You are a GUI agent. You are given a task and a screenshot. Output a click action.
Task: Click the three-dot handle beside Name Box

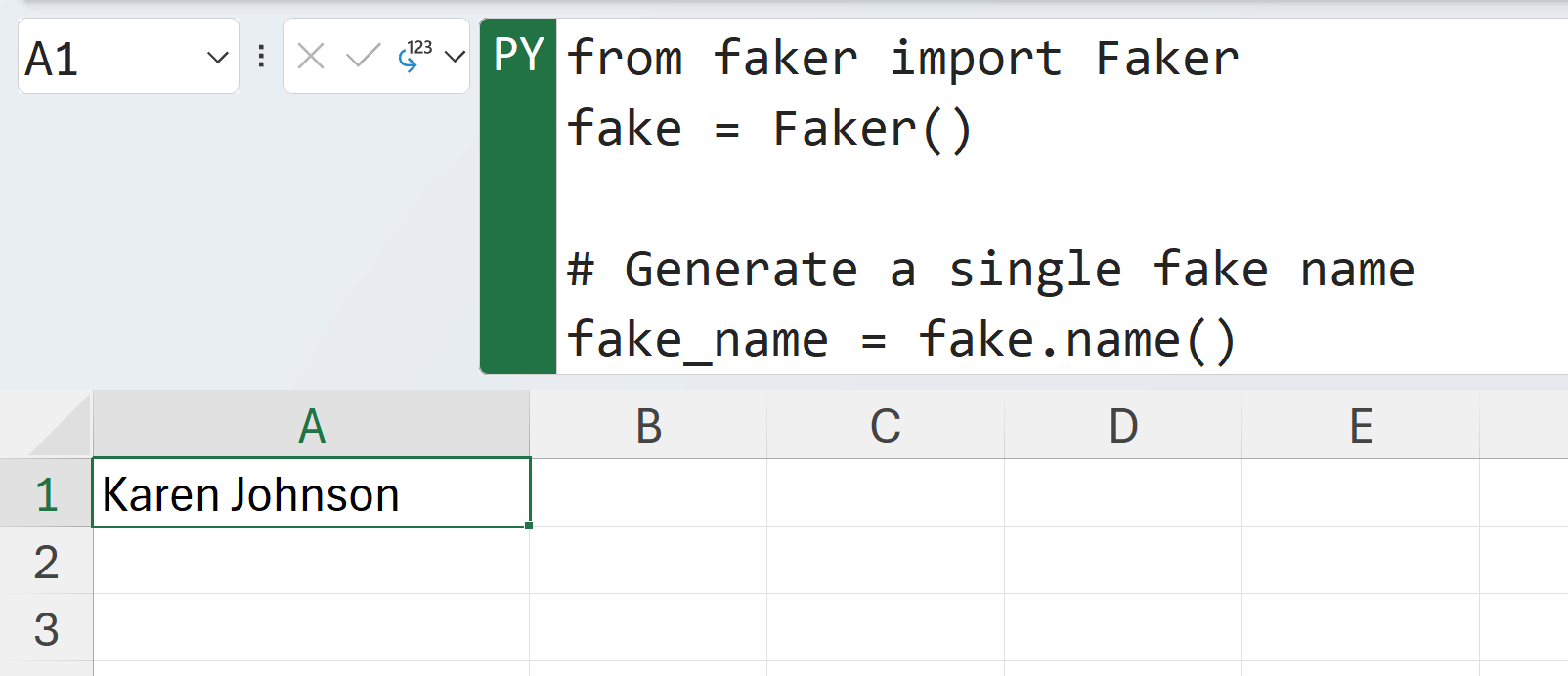pyautogui.click(x=261, y=57)
